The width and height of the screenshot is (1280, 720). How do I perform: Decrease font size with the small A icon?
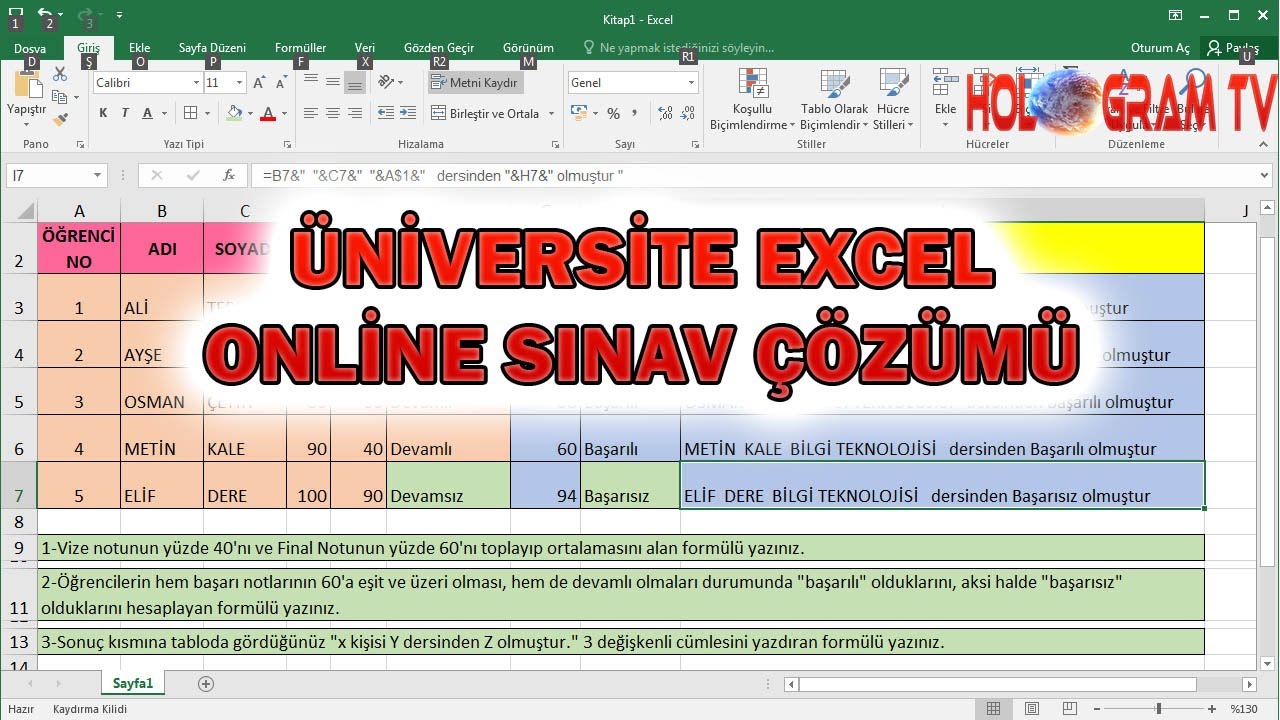click(x=281, y=83)
